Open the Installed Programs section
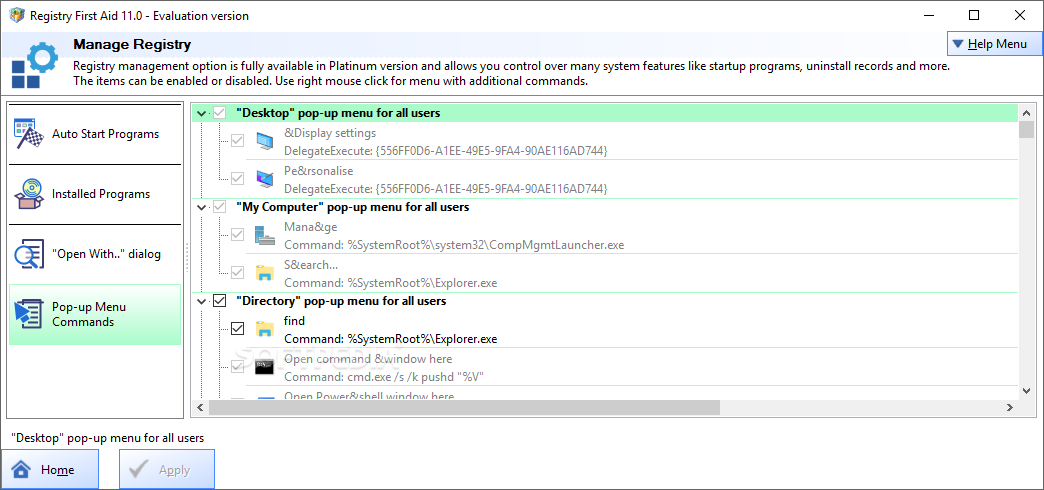 [95, 194]
